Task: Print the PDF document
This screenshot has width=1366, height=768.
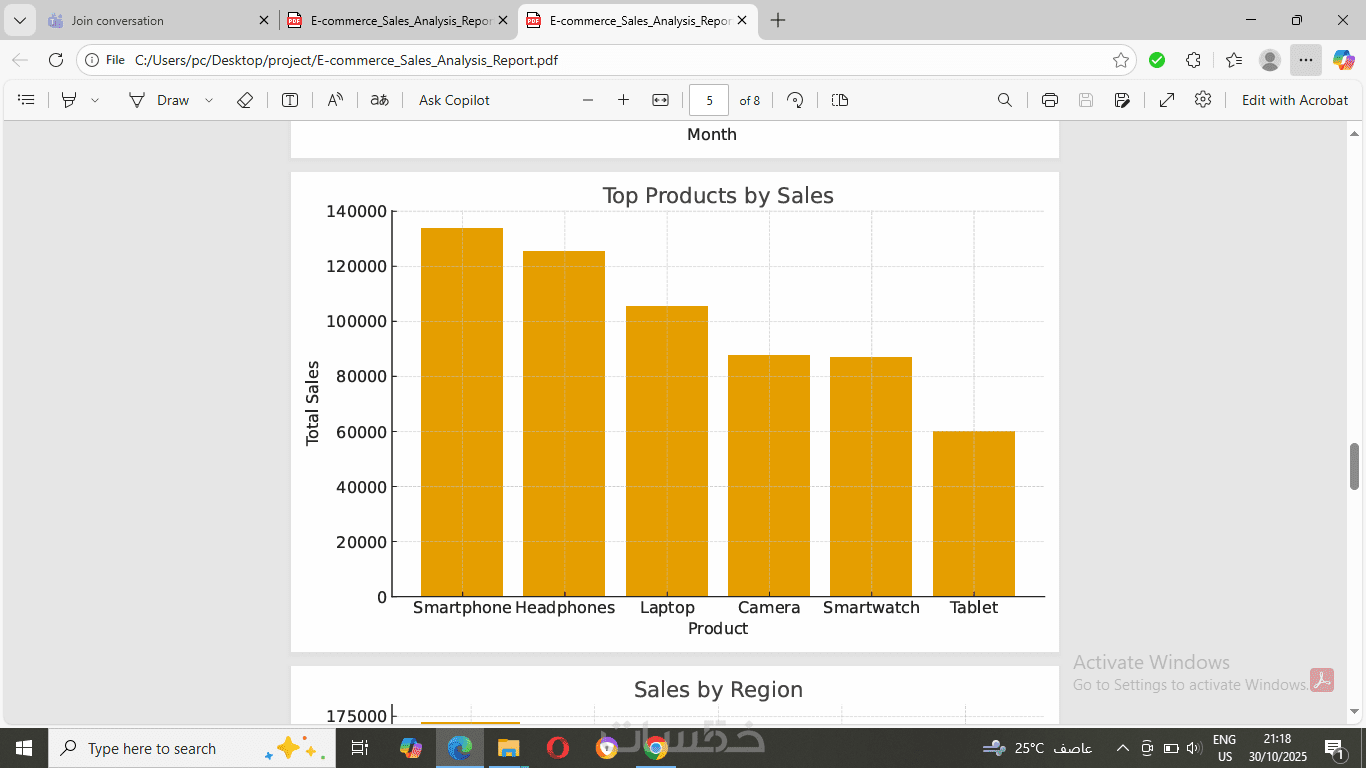Action: [1050, 100]
